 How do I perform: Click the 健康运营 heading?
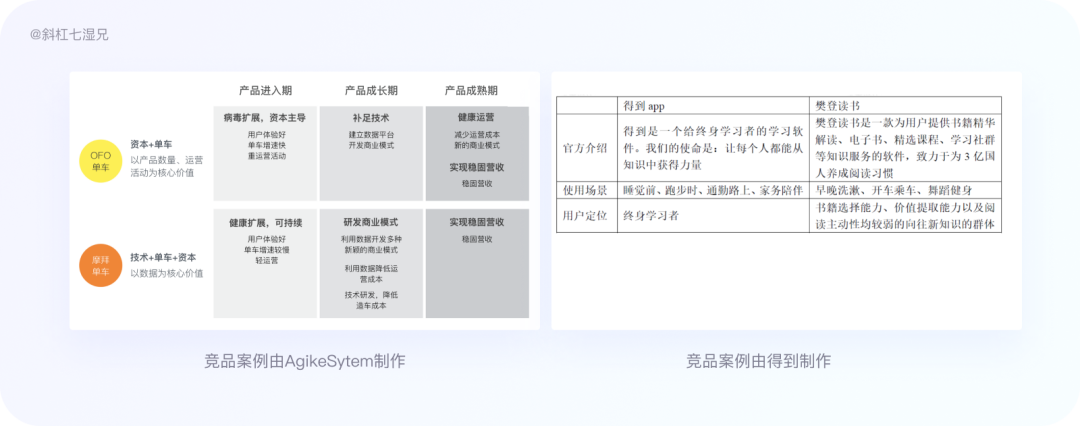[x=476, y=118]
